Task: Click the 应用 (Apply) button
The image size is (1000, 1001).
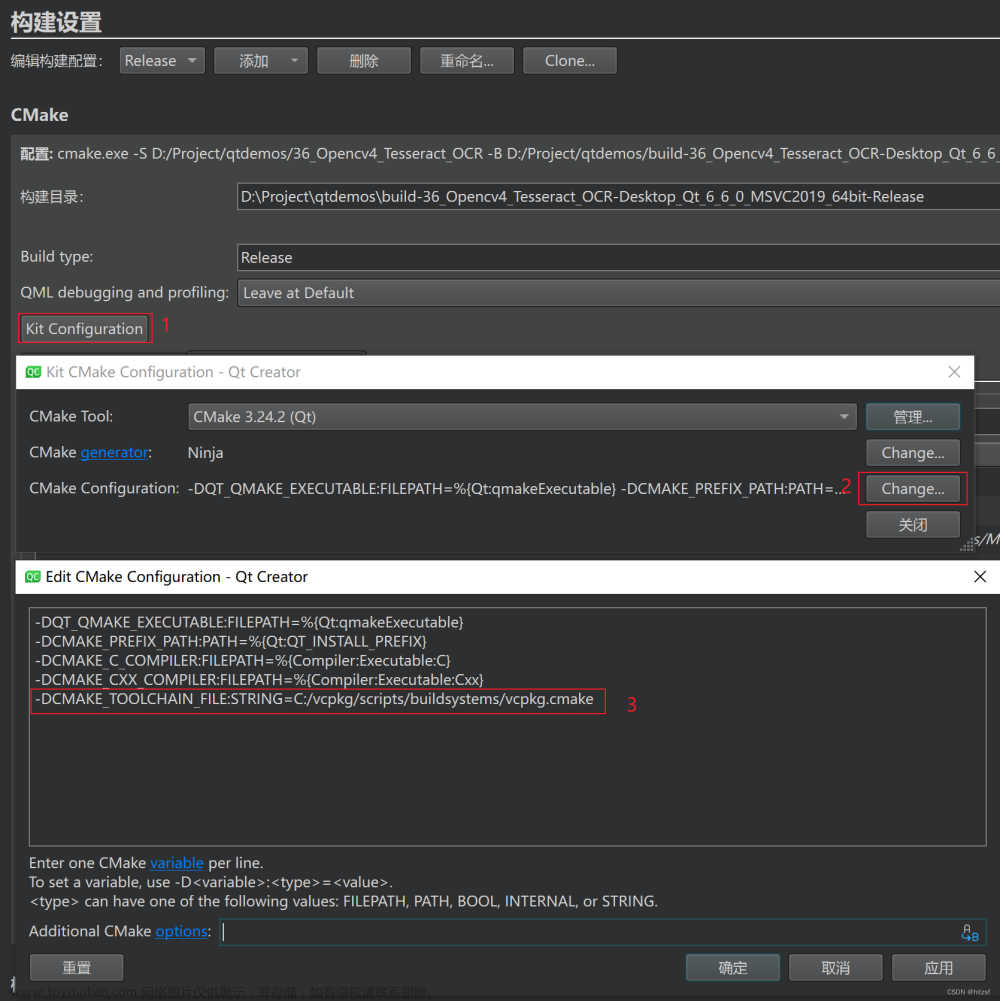Action: [938, 968]
